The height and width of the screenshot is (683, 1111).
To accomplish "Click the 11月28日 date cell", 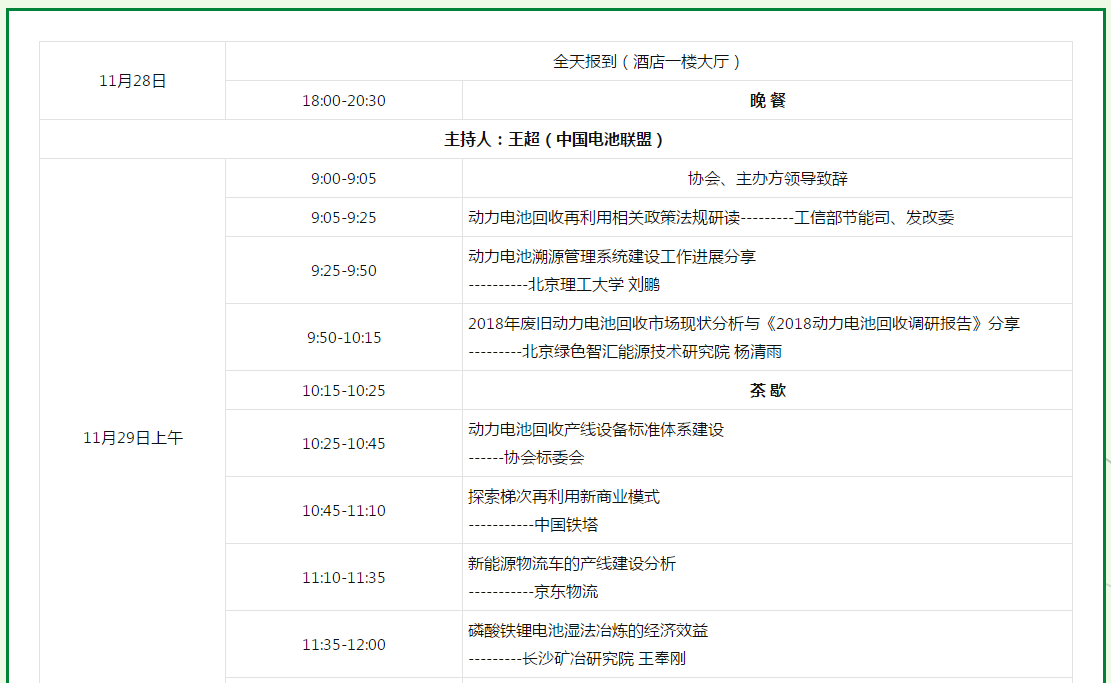I will click(132, 81).
